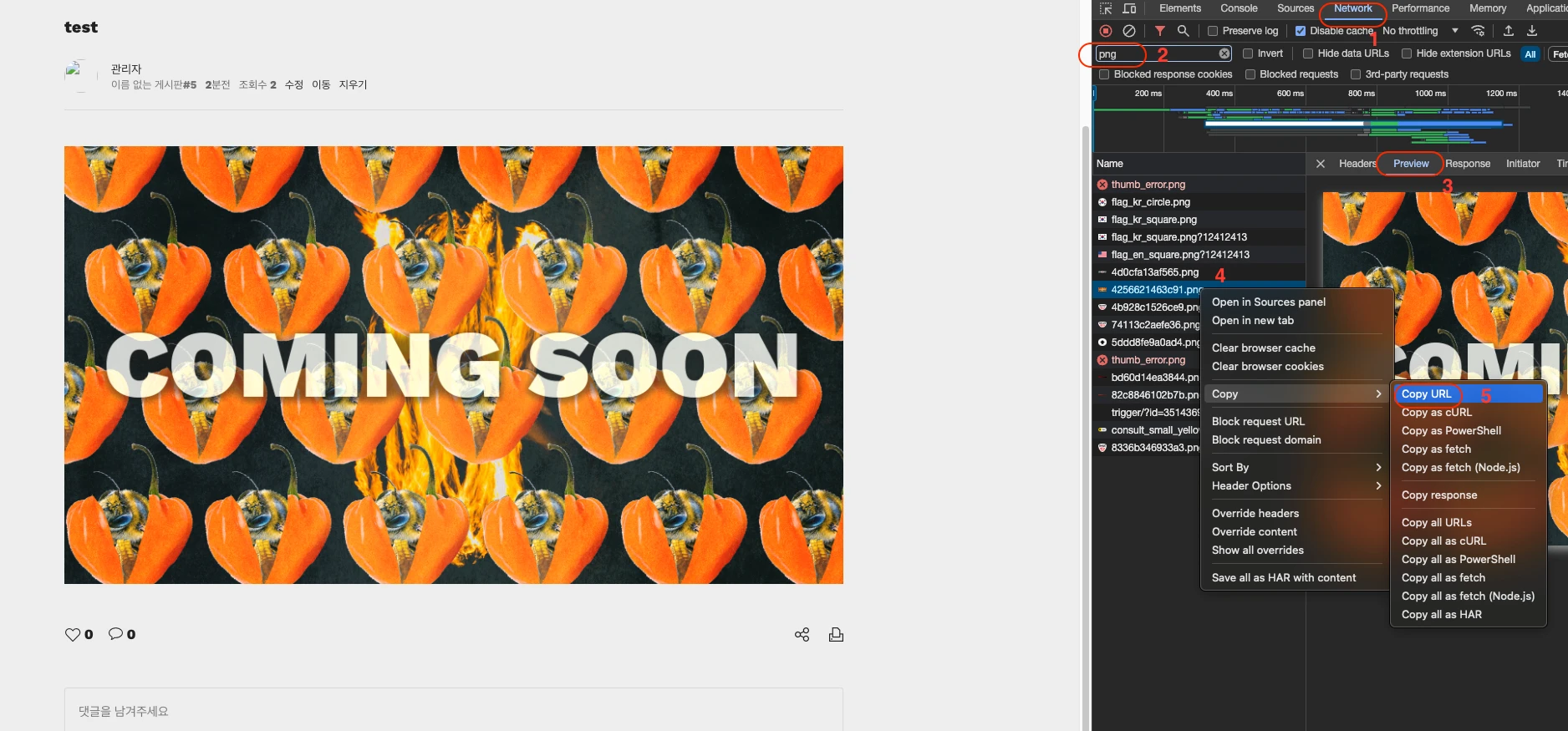Select flag_kr_circle.png request row
Viewport: 1568px width, 731px height.
pyautogui.click(x=1199, y=202)
